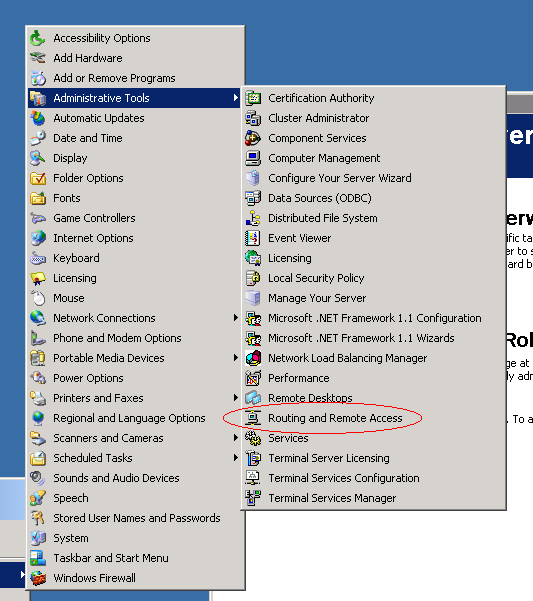Open Display settings entry
The height and width of the screenshot is (601, 533).
tap(134, 158)
